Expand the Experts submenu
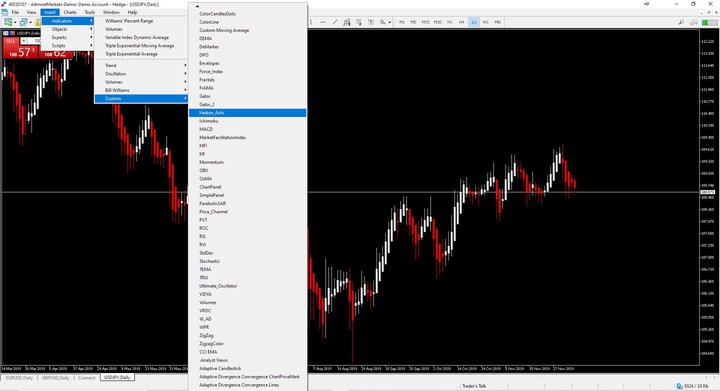Screen dimensions: 720x391 pos(68,38)
